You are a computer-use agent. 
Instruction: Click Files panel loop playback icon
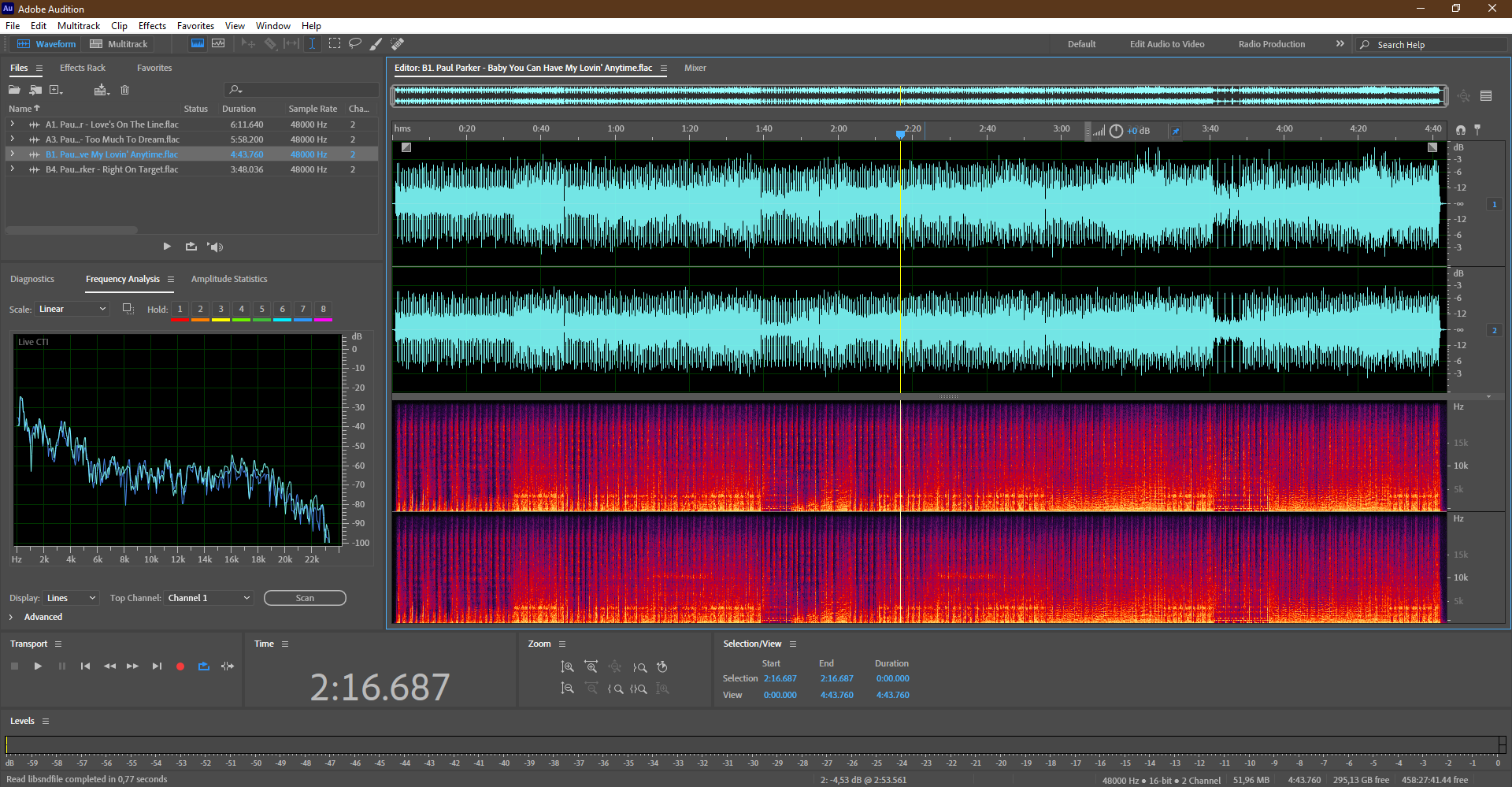click(191, 247)
